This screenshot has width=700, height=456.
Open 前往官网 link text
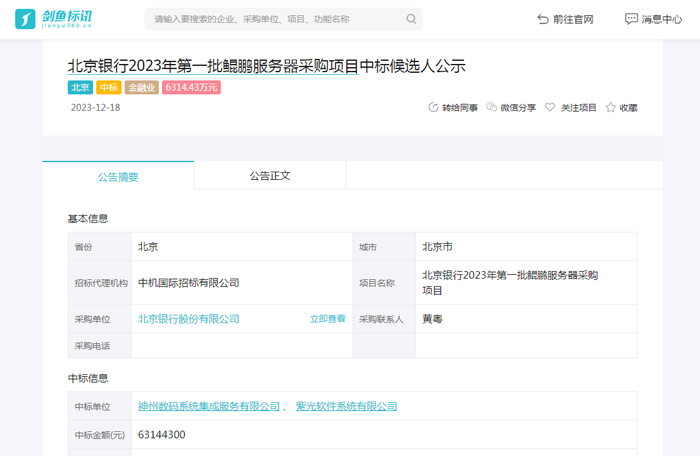point(573,19)
